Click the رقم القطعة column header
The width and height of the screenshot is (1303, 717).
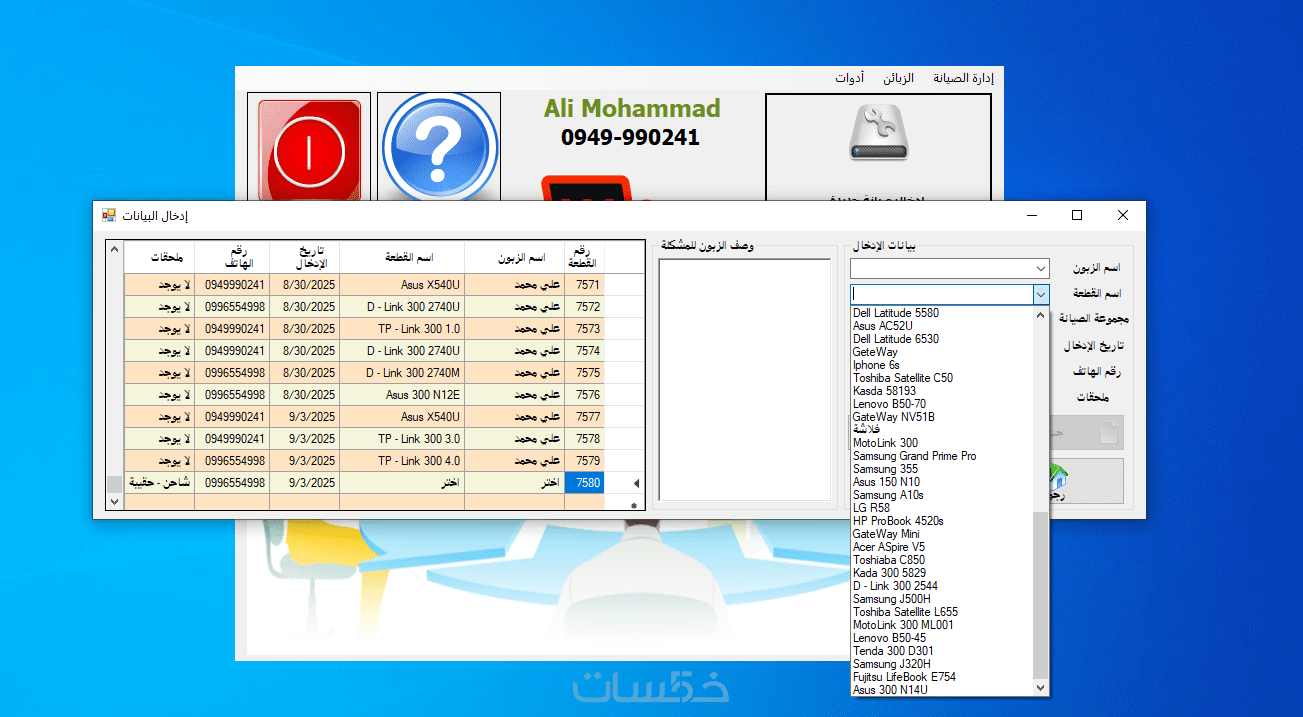click(584, 257)
